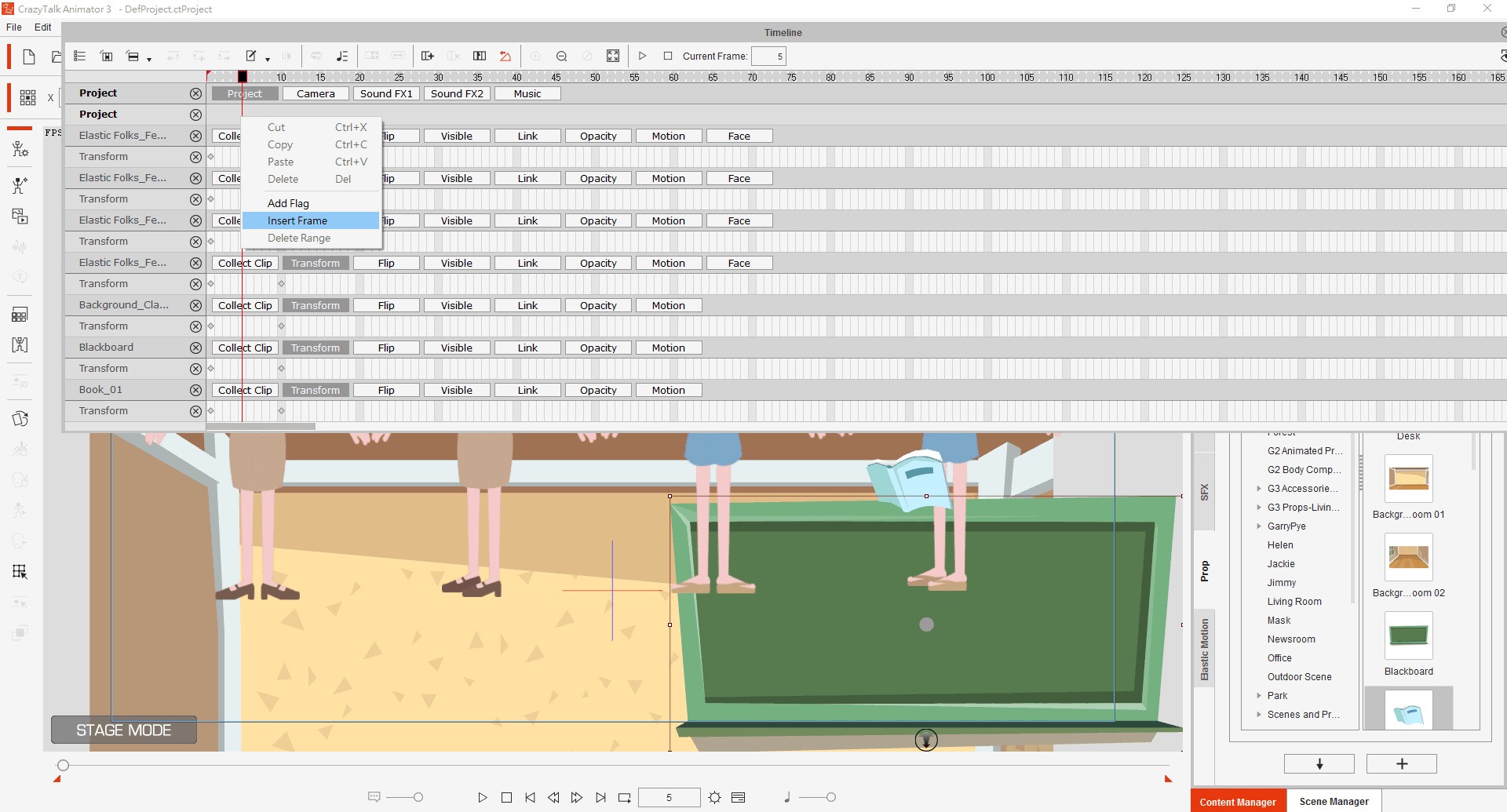Toggle the Music track button

[x=527, y=93]
